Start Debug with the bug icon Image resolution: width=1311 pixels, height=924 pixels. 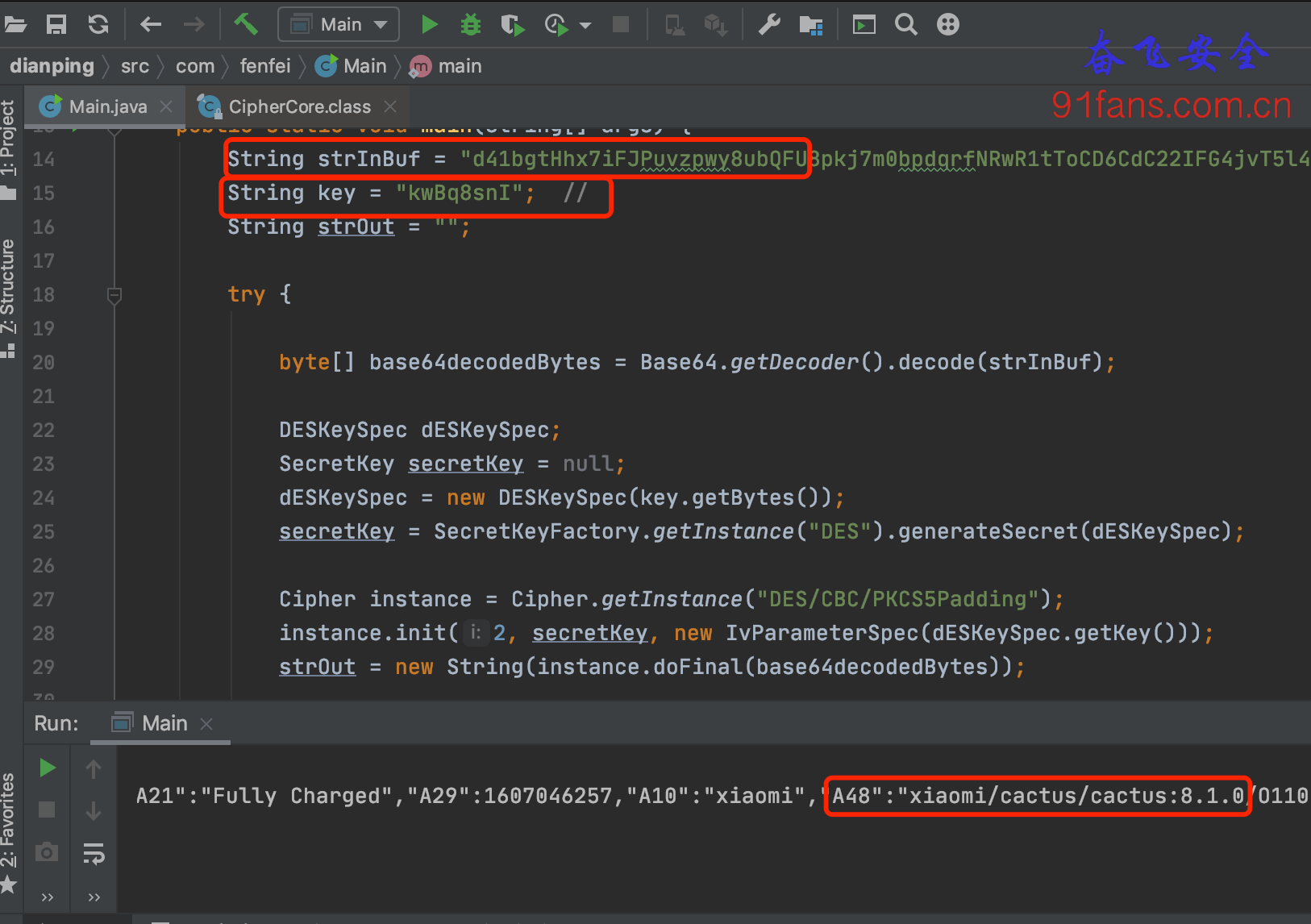tap(471, 25)
